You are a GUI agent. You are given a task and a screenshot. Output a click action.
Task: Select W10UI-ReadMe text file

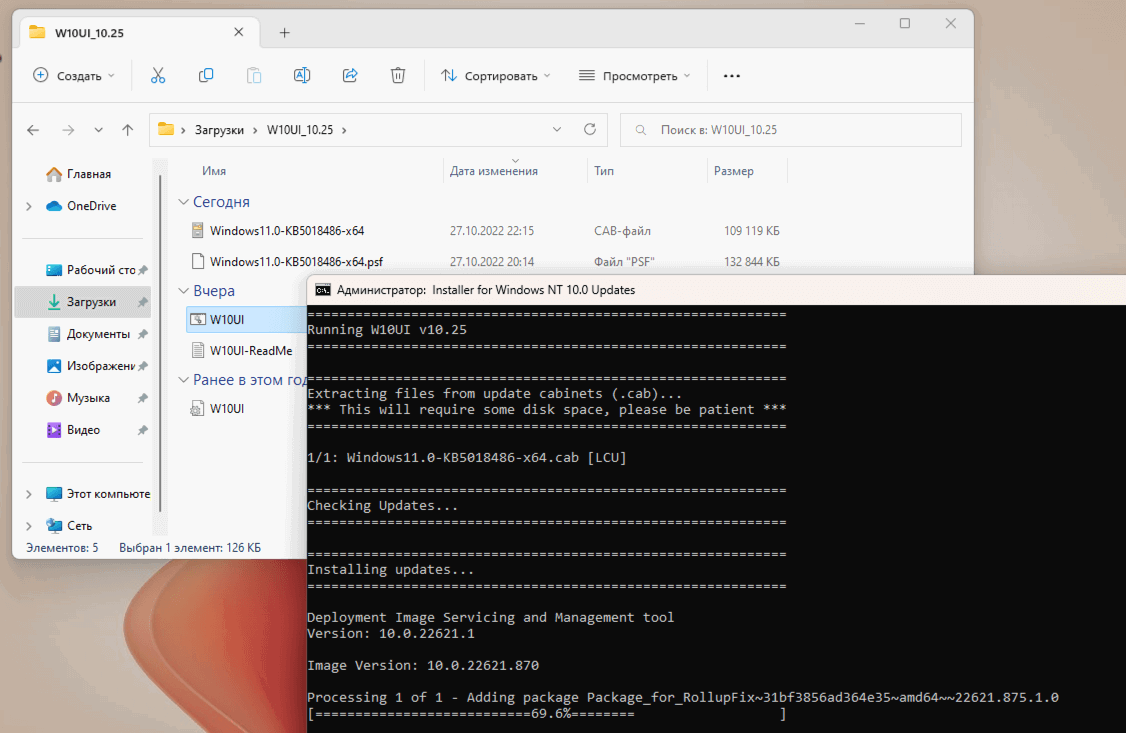[251, 350]
